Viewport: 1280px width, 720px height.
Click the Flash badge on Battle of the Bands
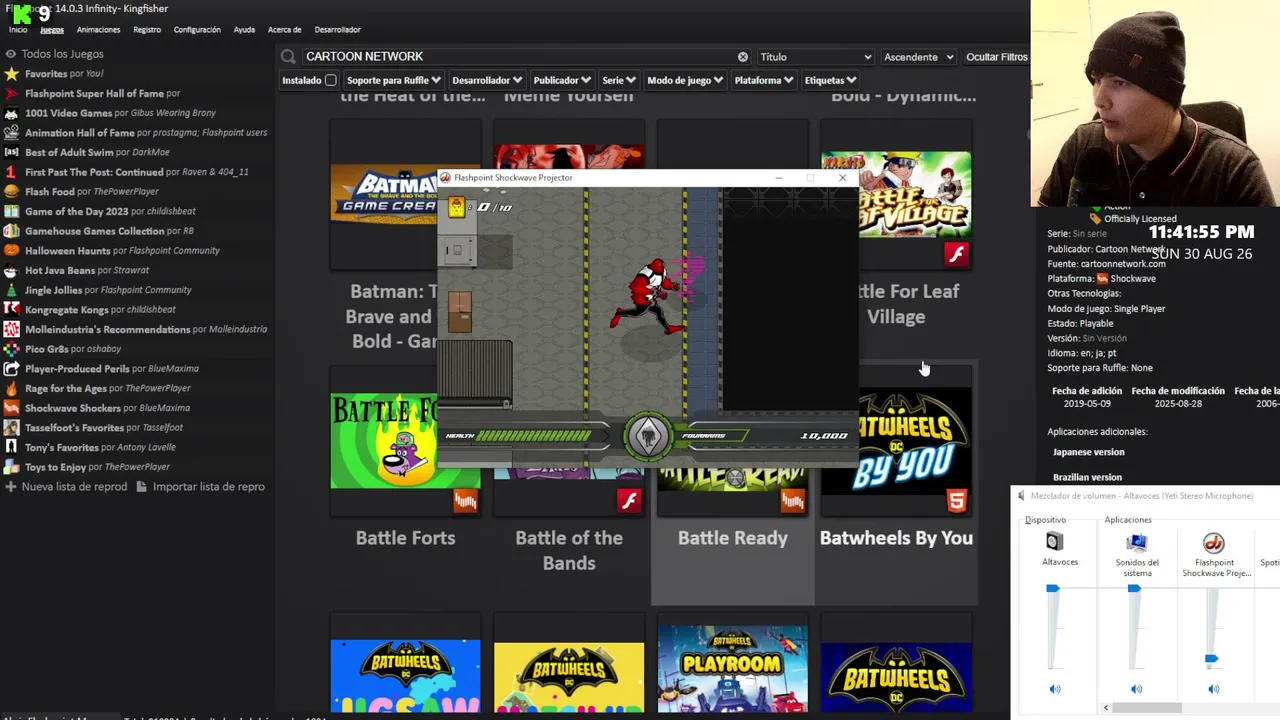point(629,500)
